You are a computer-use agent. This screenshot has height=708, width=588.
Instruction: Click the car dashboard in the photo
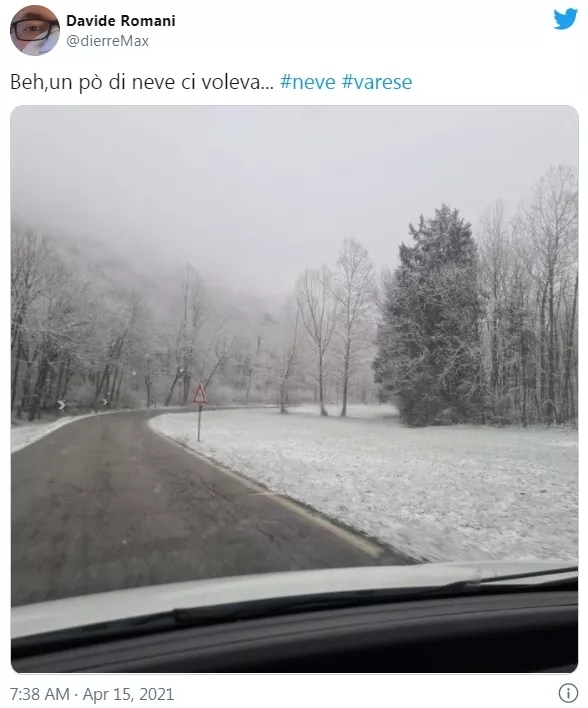(x=294, y=641)
